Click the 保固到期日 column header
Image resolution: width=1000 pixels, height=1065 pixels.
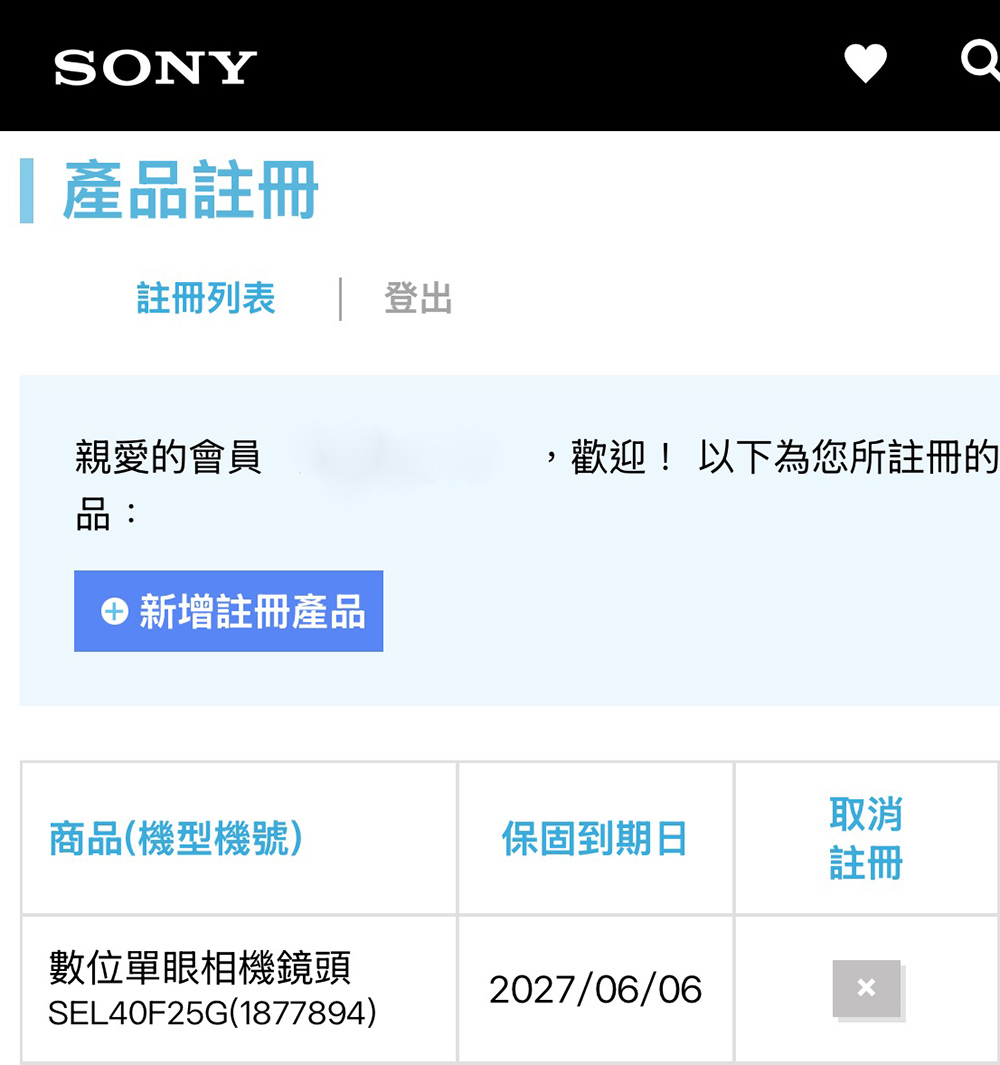tap(594, 838)
